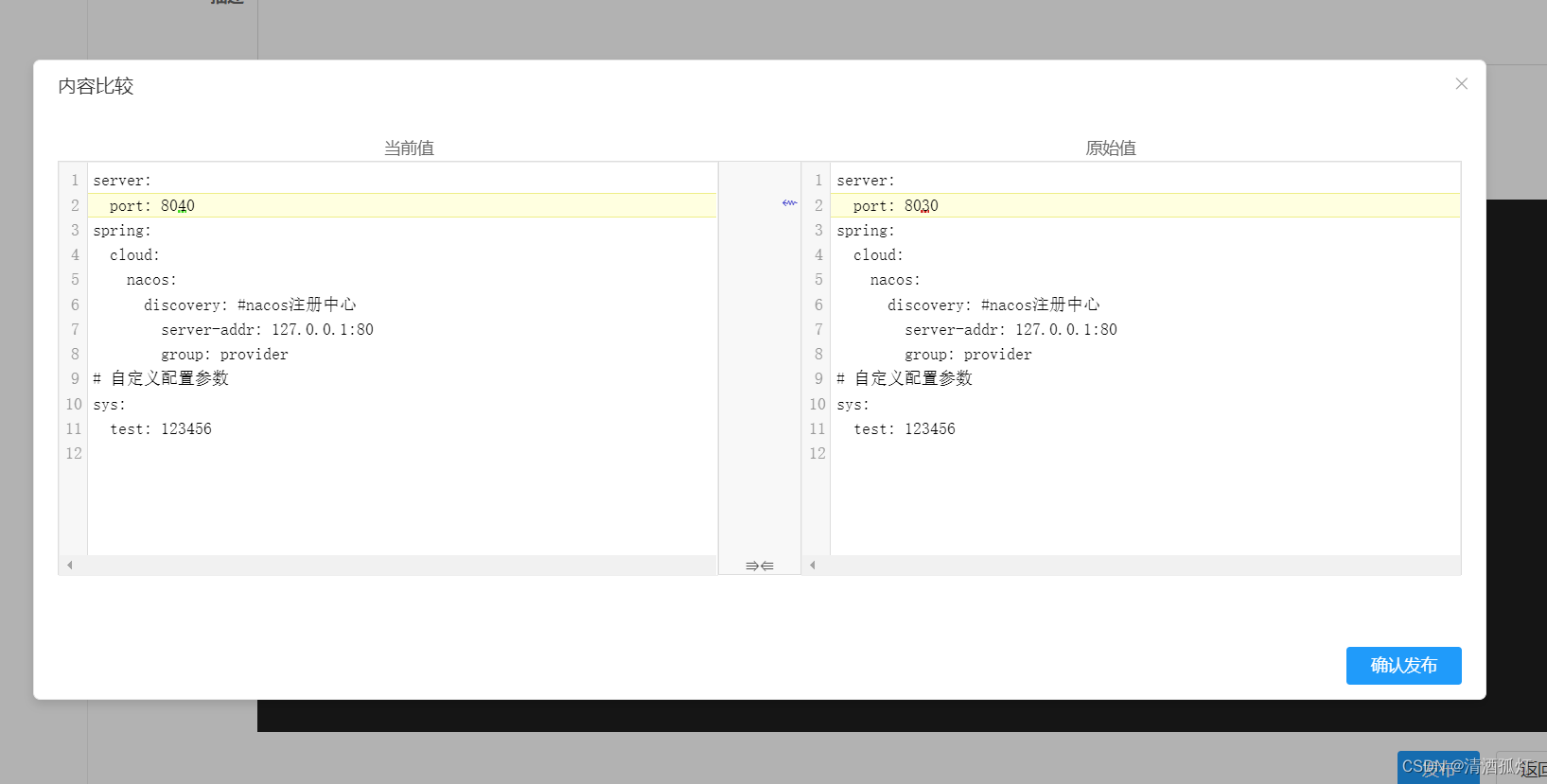1547x784 pixels.
Task: Click line number 12 in the 原始值 gutter
Action: tap(817, 454)
